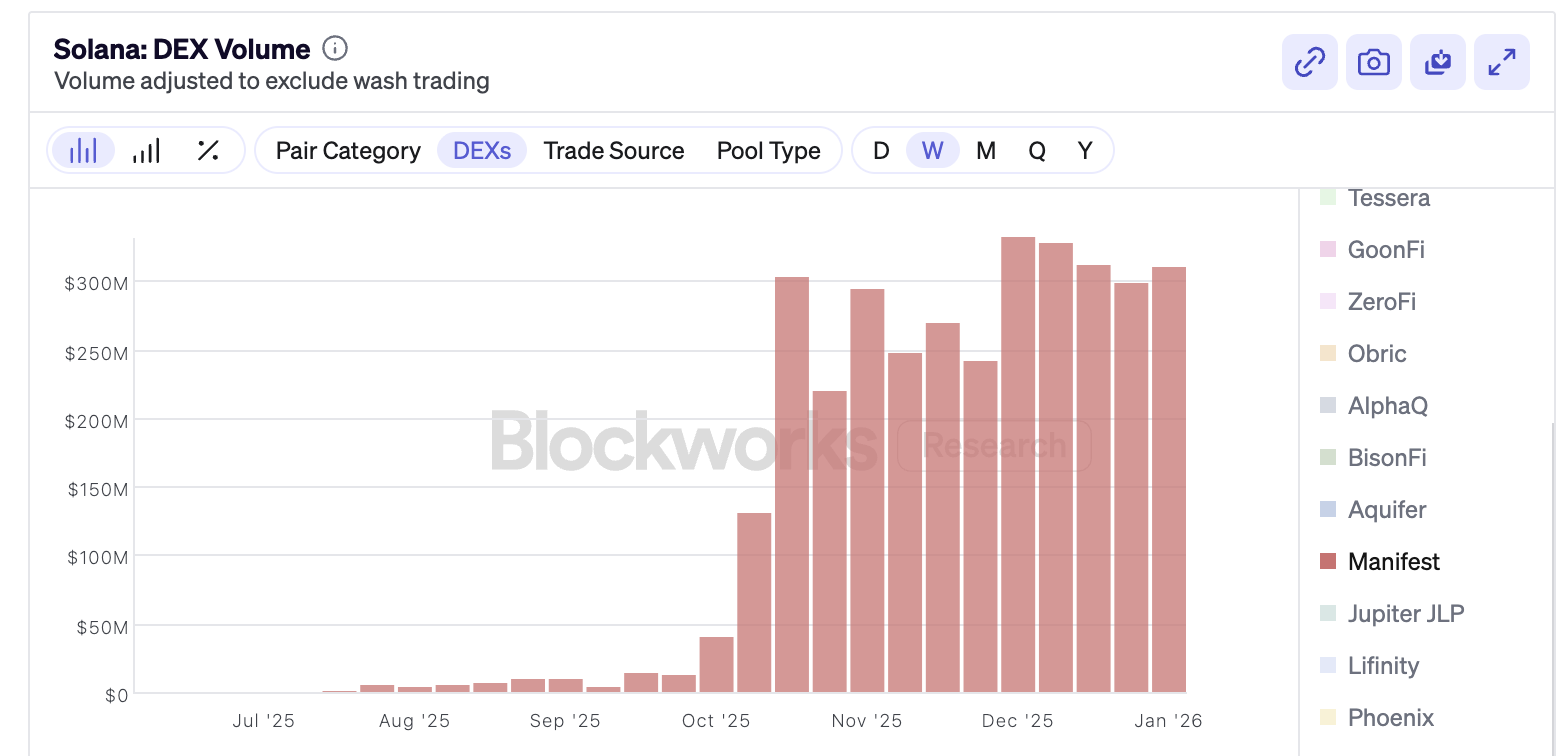Select the Y yearly interval button
This screenshot has height=756, width=1562.
click(1085, 151)
